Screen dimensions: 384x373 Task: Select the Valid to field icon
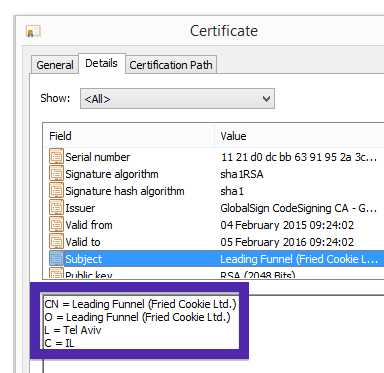(56, 241)
